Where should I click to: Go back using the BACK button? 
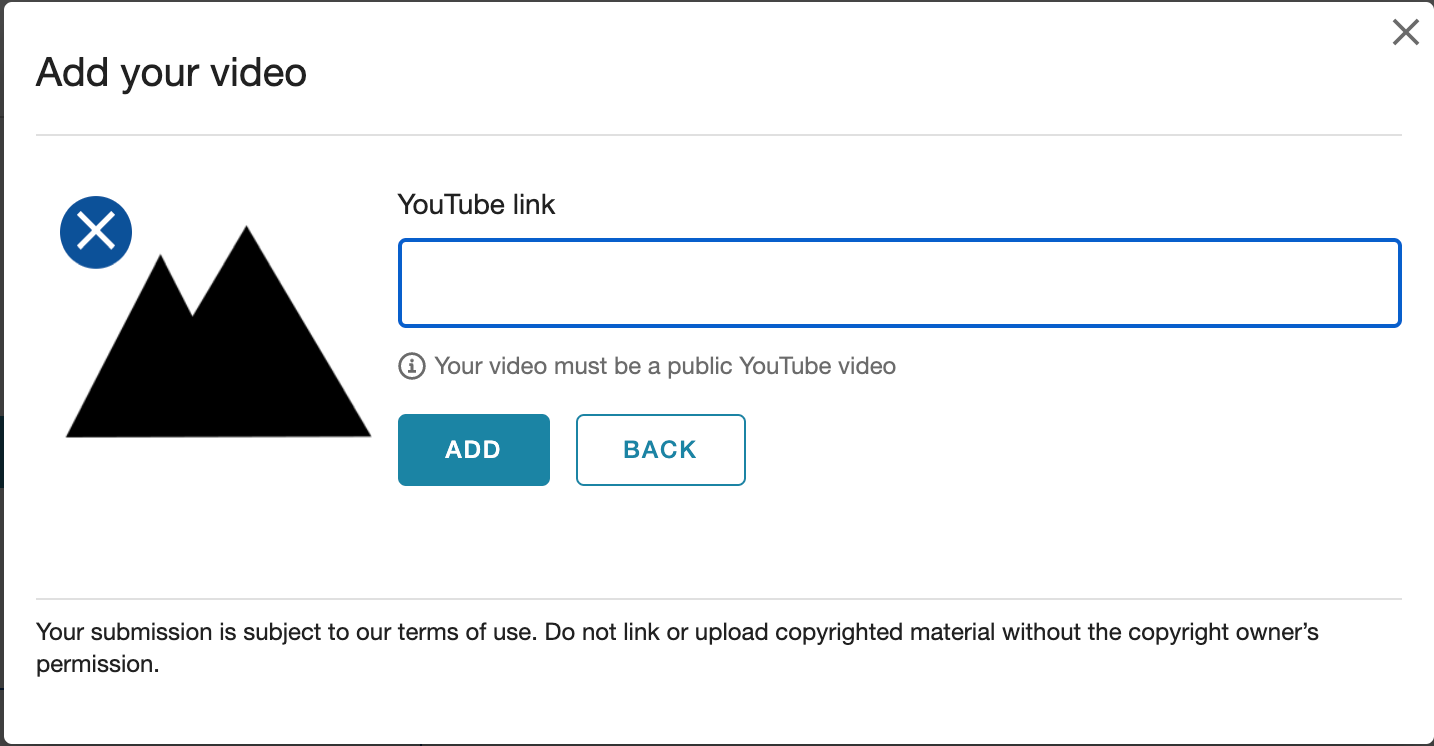tap(660, 450)
